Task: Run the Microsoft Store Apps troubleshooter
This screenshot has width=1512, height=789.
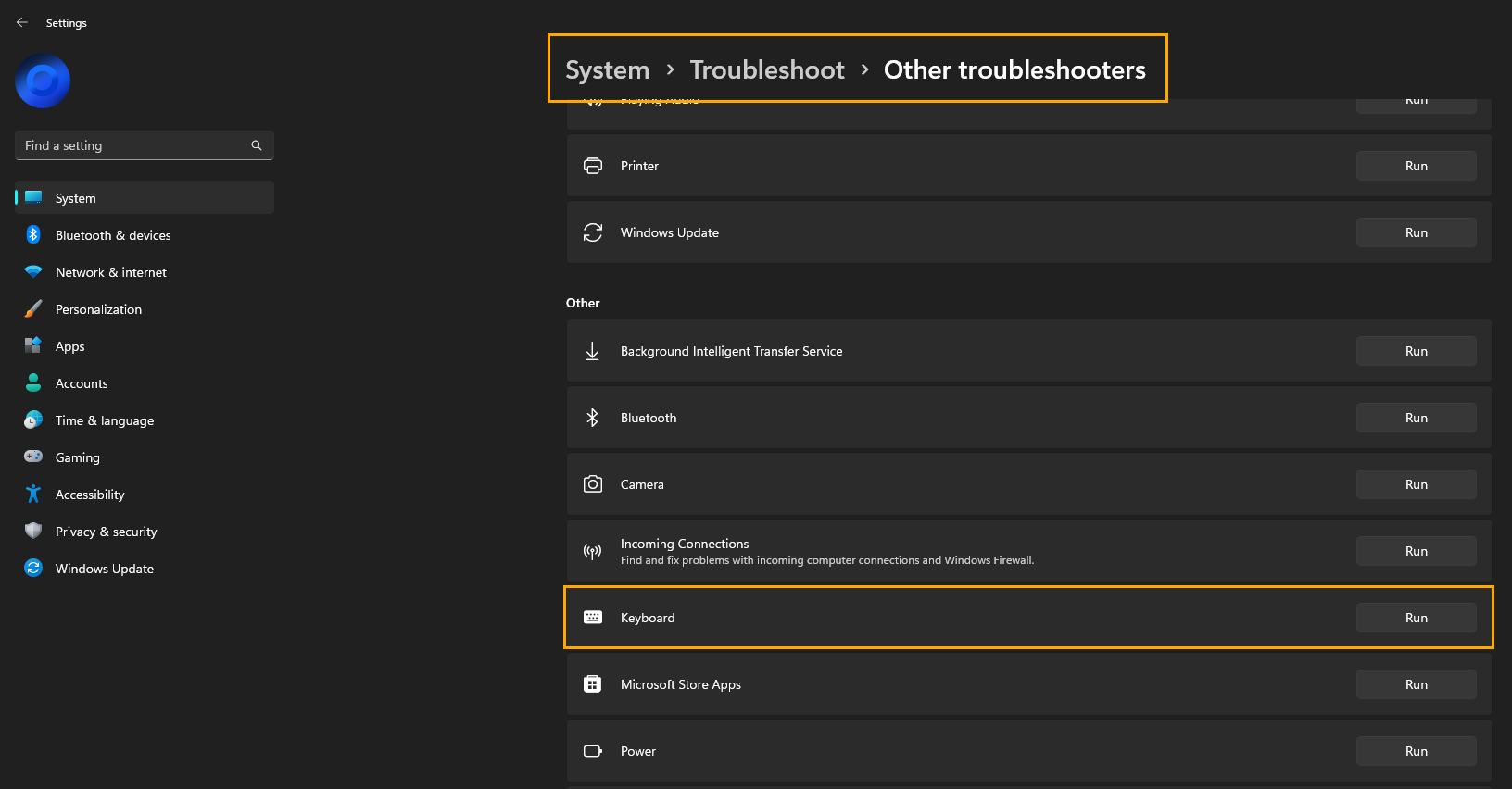Action: point(1417,684)
